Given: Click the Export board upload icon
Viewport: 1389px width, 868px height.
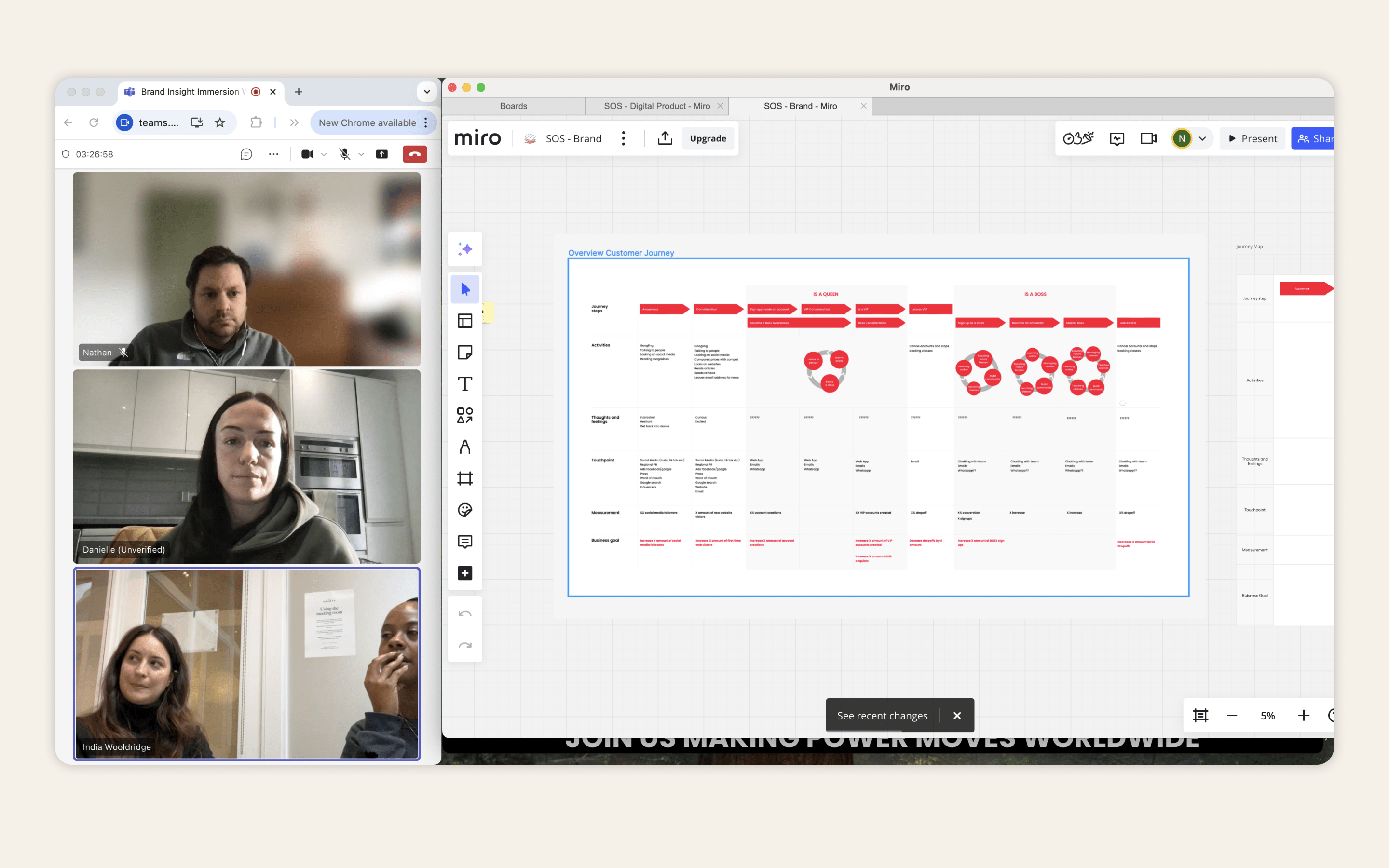Looking at the screenshot, I should (665, 138).
